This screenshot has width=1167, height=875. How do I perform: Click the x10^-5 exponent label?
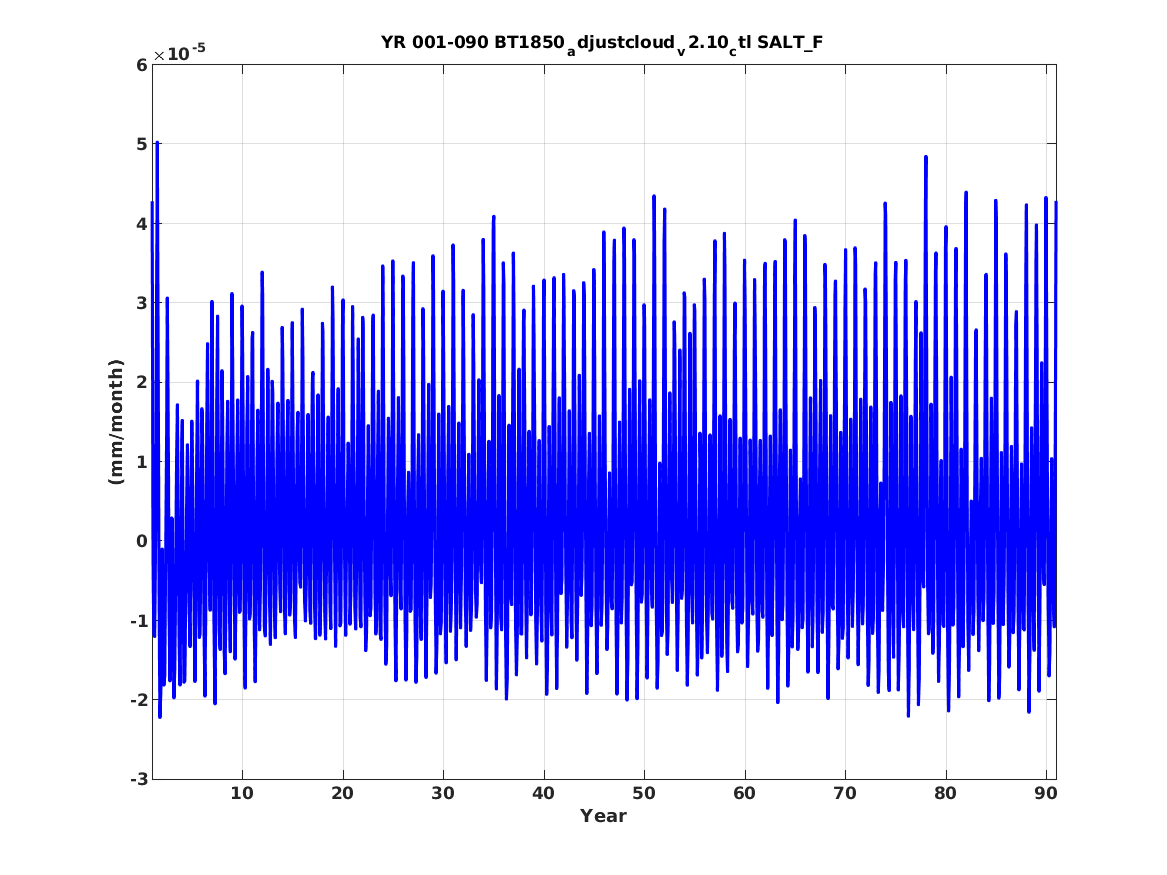tap(179, 53)
